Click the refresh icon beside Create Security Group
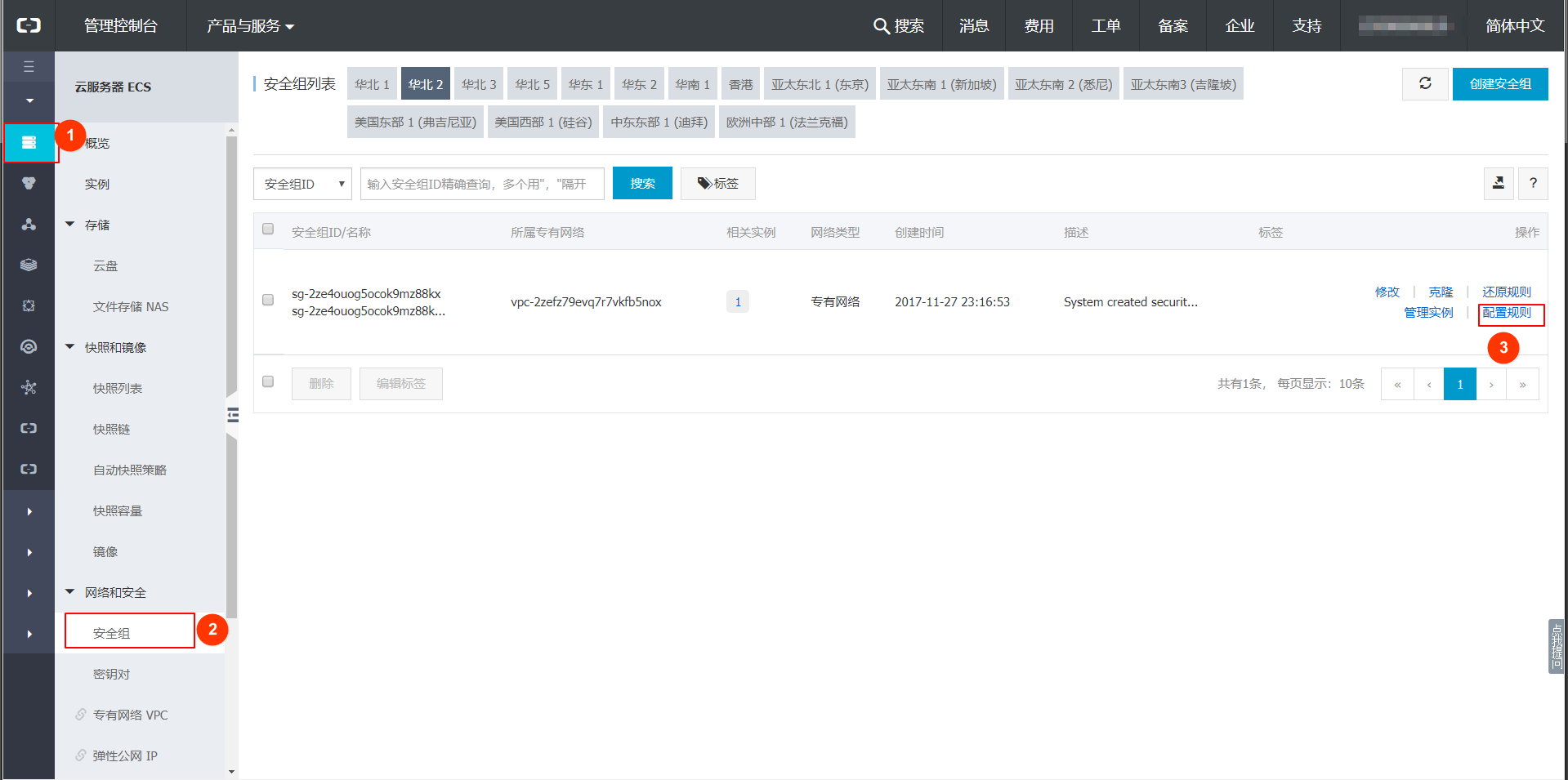Screen dimensions: 1568x780 point(1425,84)
